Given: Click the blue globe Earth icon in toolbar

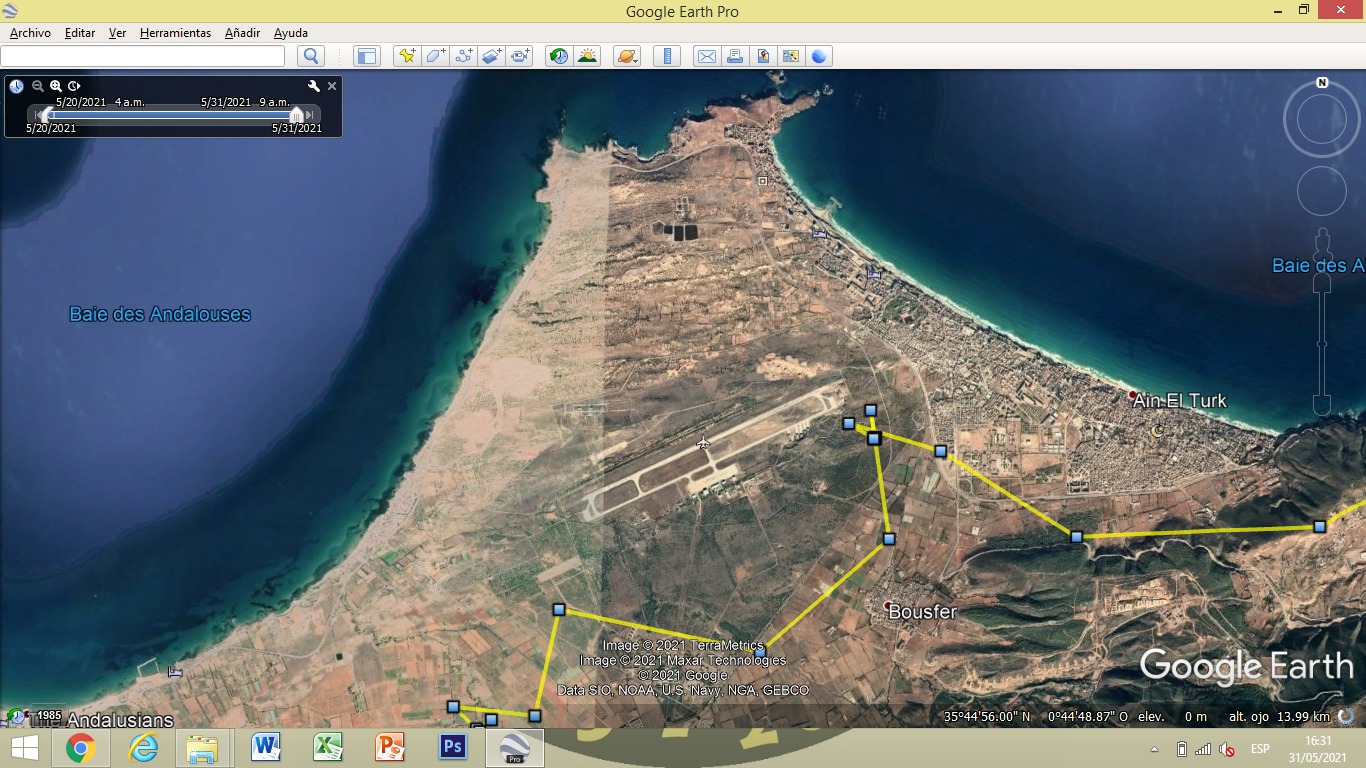Looking at the screenshot, I should click(819, 56).
